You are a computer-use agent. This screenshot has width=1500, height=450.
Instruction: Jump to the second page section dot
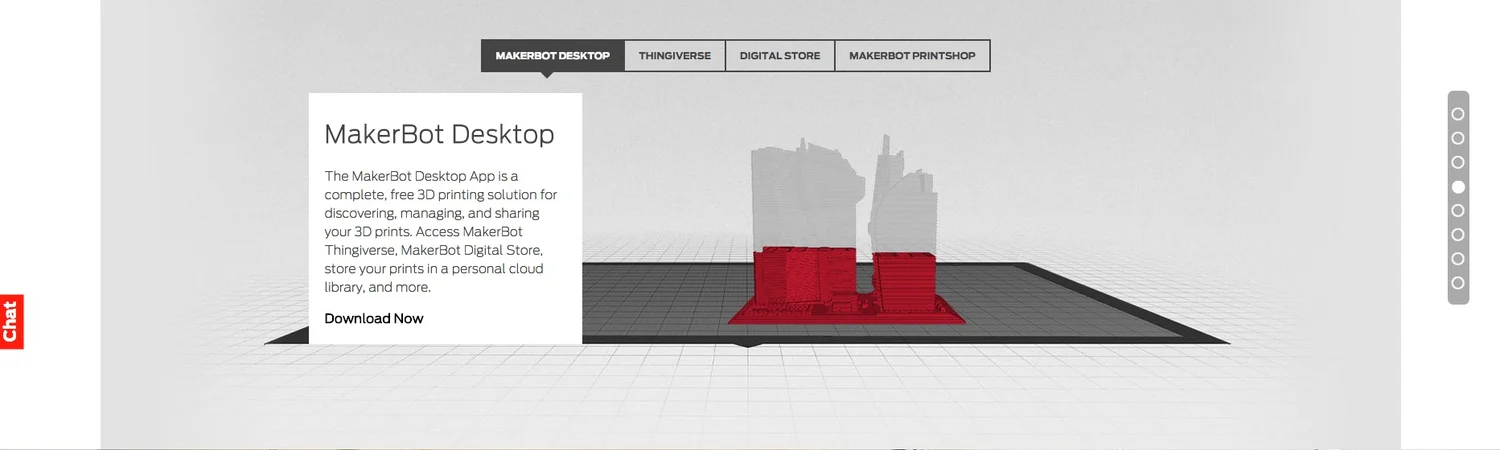[x=1458, y=138]
